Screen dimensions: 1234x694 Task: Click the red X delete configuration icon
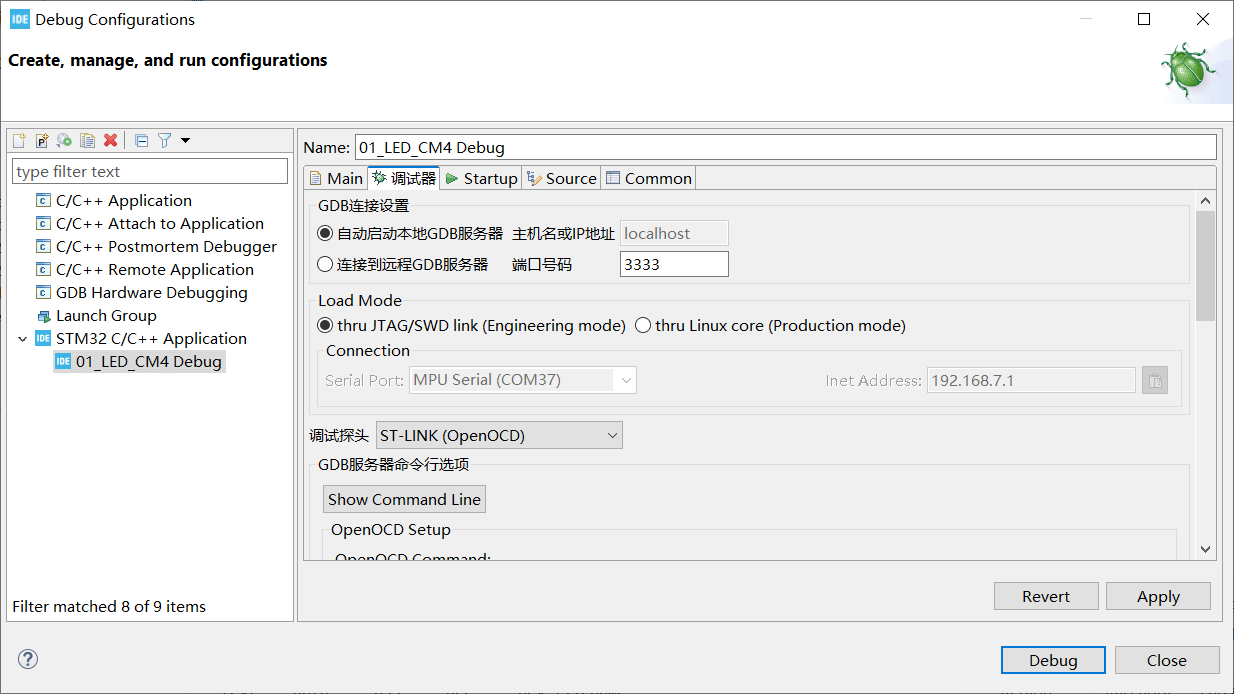click(110, 141)
